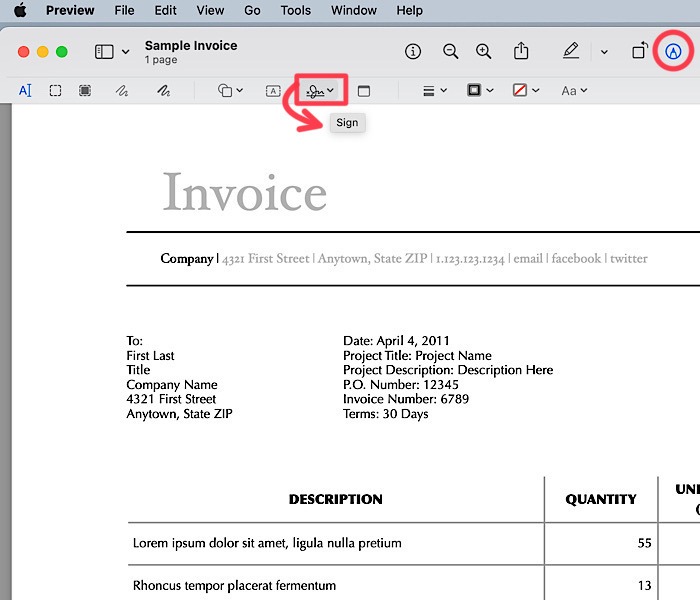Image resolution: width=700 pixels, height=600 pixels.
Task: Select the Highlight pen tool
Action: coord(571,51)
